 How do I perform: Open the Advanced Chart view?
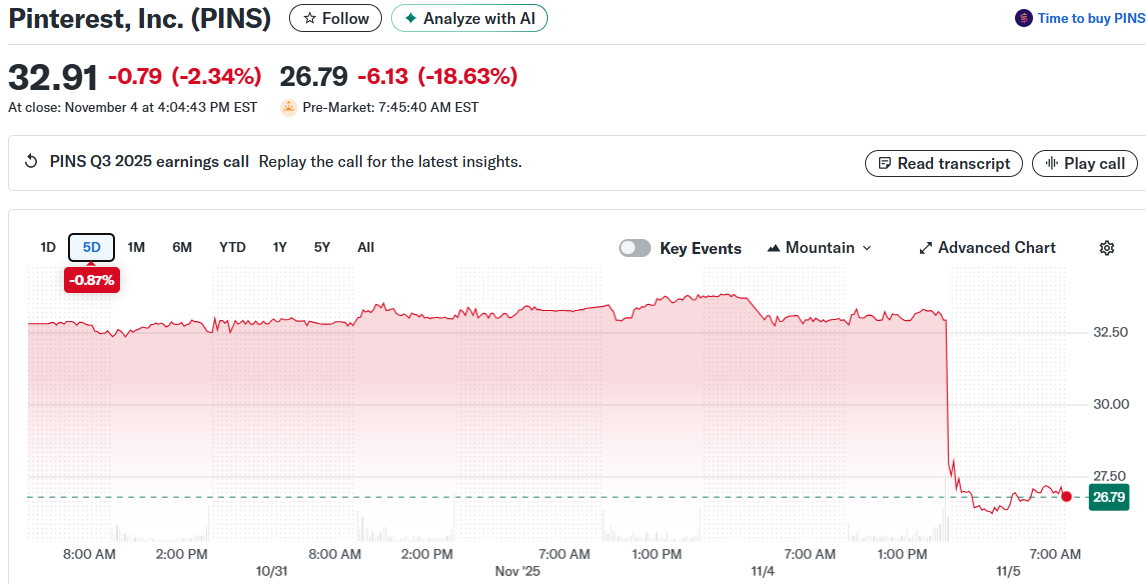click(987, 248)
